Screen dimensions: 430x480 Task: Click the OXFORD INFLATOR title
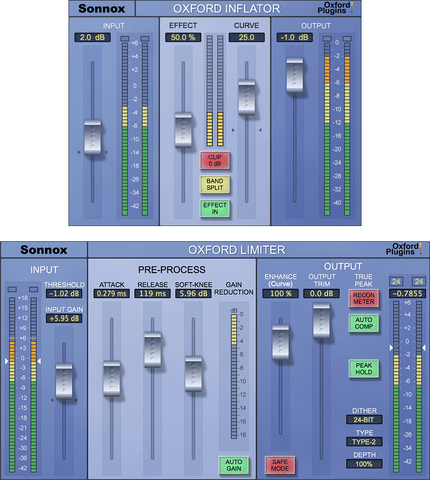click(x=227, y=9)
